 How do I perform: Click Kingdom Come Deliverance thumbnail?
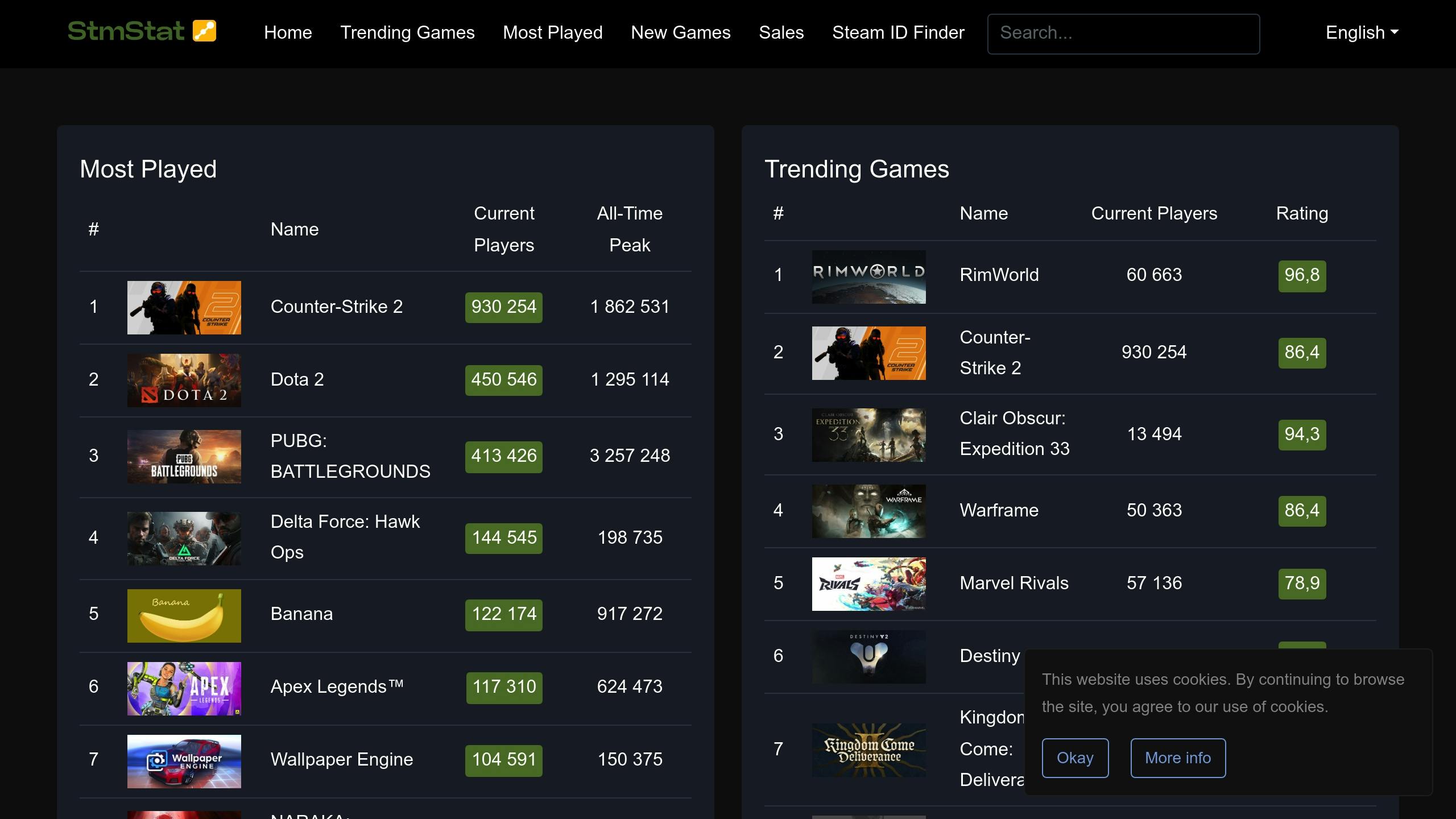[x=868, y=750]
